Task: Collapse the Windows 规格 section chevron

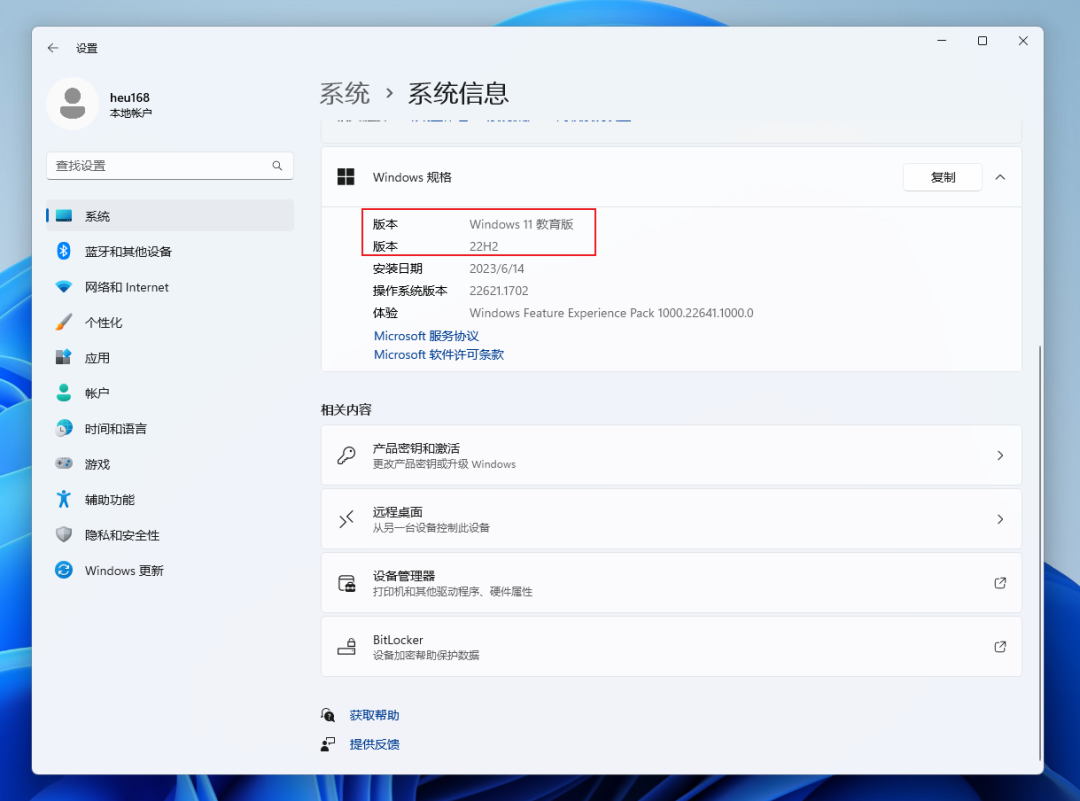Action: point(1000,177)
